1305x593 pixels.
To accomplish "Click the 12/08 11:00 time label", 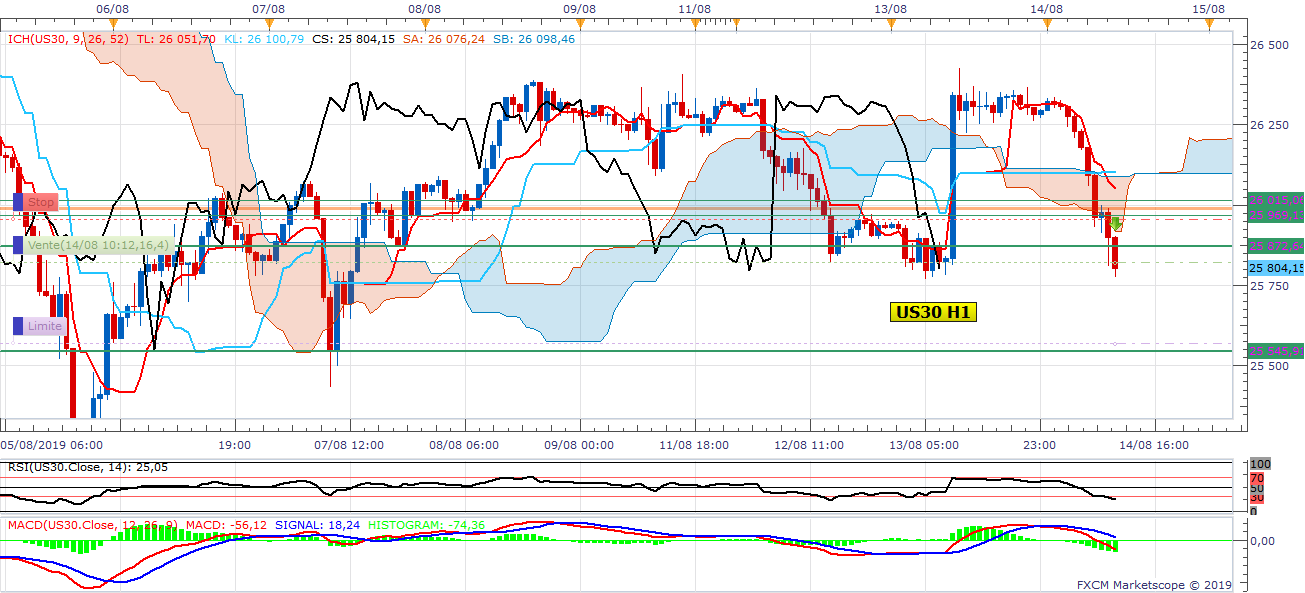I will click(x=809, y=445).
